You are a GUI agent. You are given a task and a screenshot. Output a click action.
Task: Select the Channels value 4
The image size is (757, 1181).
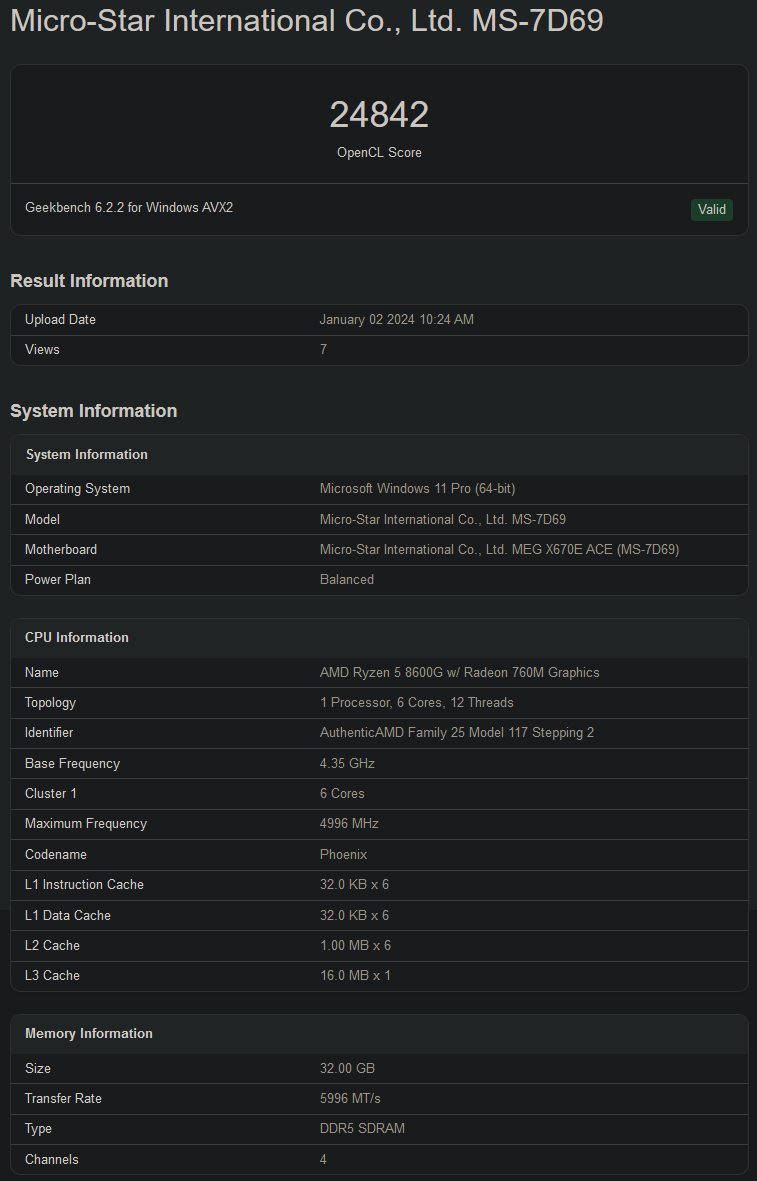pos(323,1160)
